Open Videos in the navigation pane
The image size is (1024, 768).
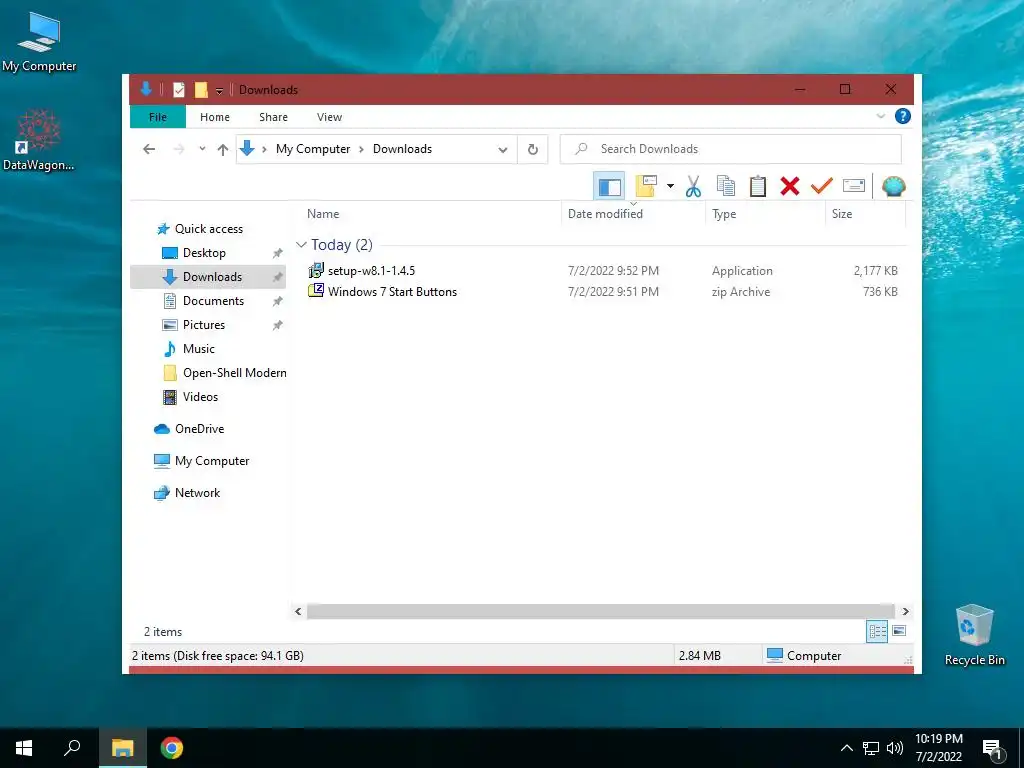click(200, 397)
